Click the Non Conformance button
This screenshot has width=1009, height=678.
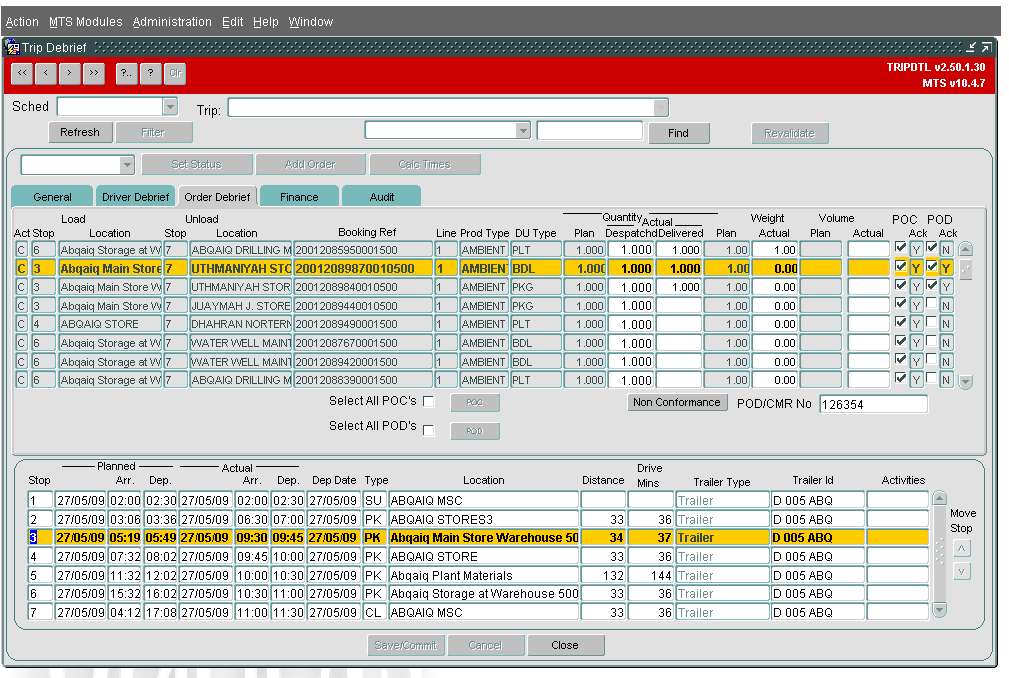click(676, 402)
